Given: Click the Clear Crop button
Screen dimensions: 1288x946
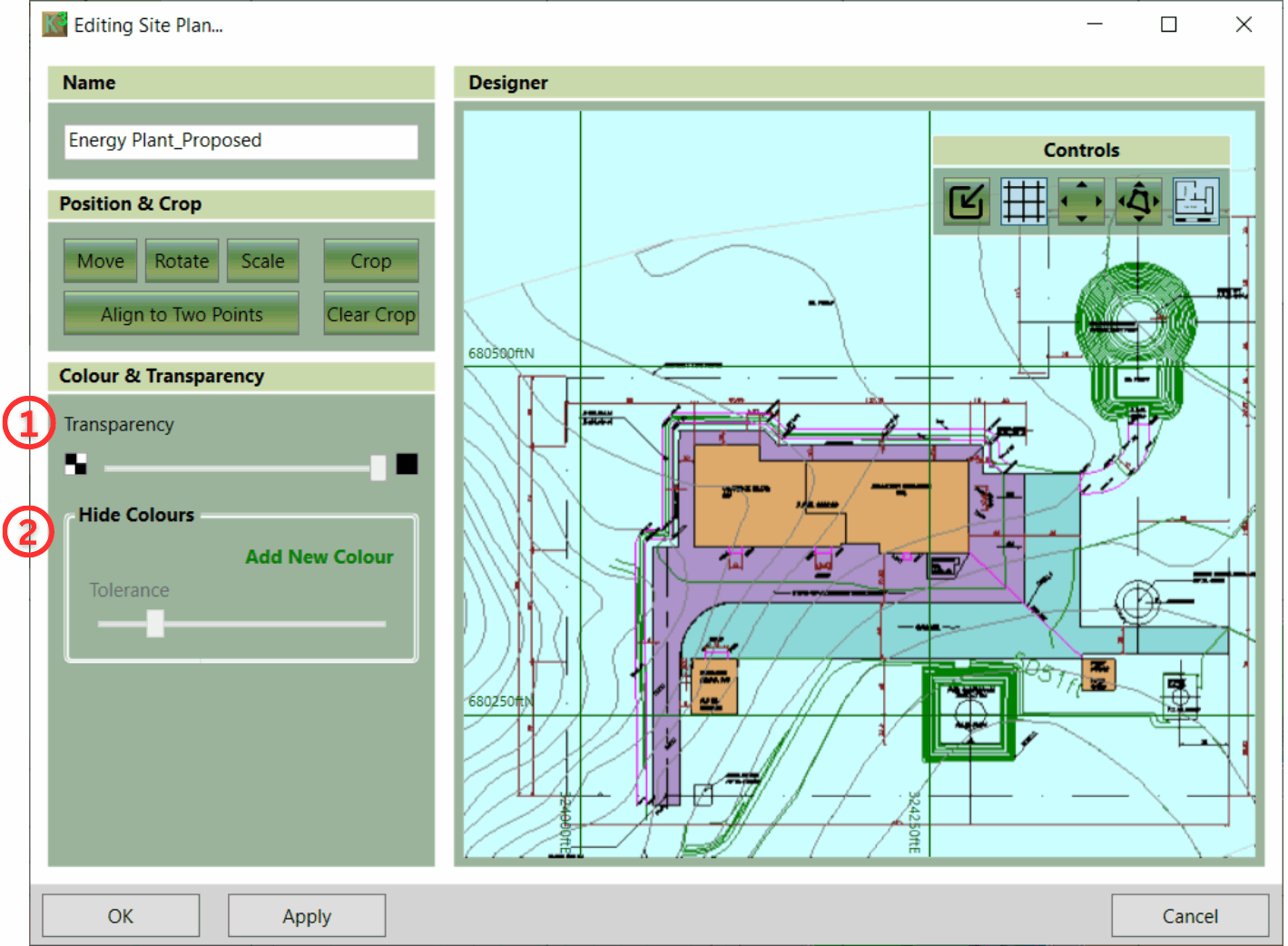Looking at the screenshot, I should pyautogui.click(x=370, y=315).
